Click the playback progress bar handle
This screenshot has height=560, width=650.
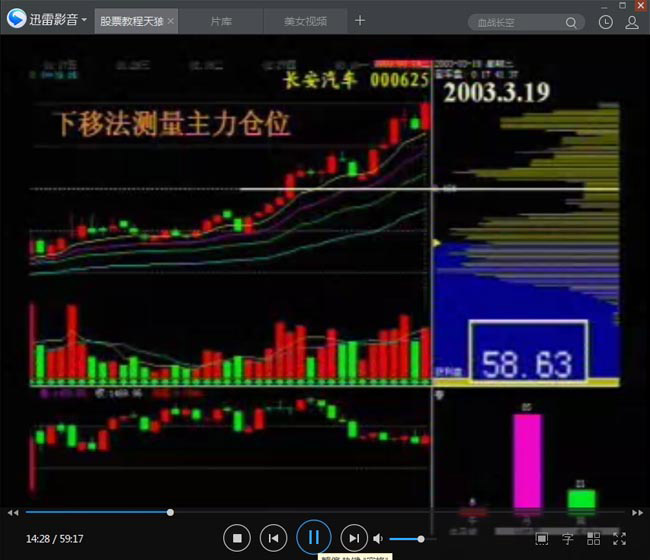click(170, 512)
